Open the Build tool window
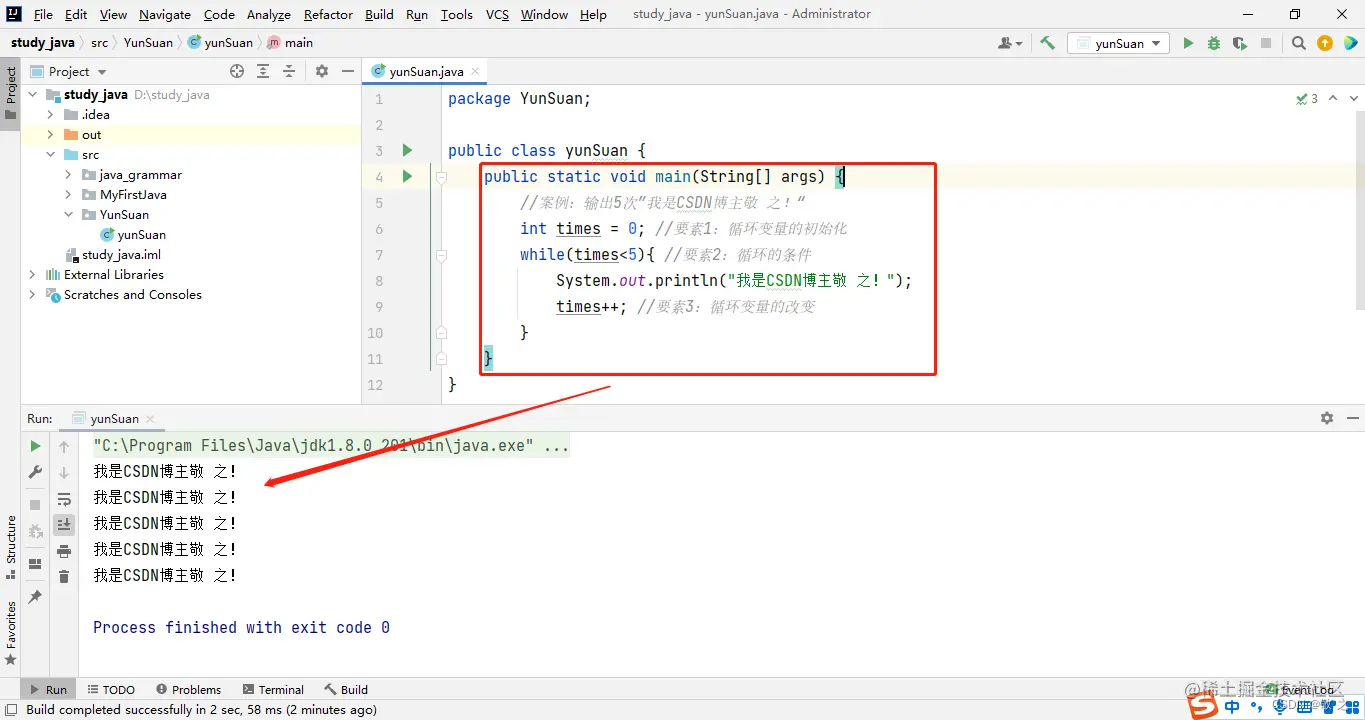The width and height of the screenshot is (1365, 720). coord(346,689)
